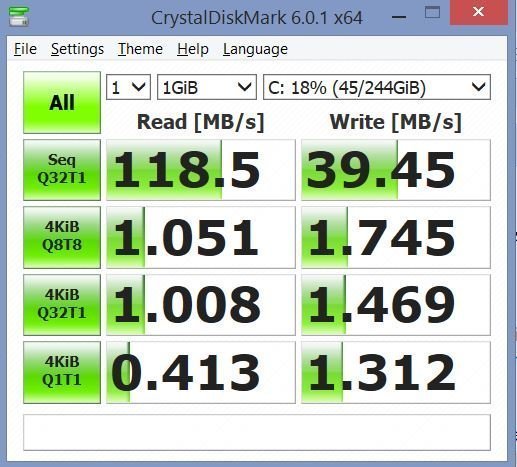Click the 4KiB Q32T1 write result 1.469
This screenshot has width=517, height=467.
(396, 305)
